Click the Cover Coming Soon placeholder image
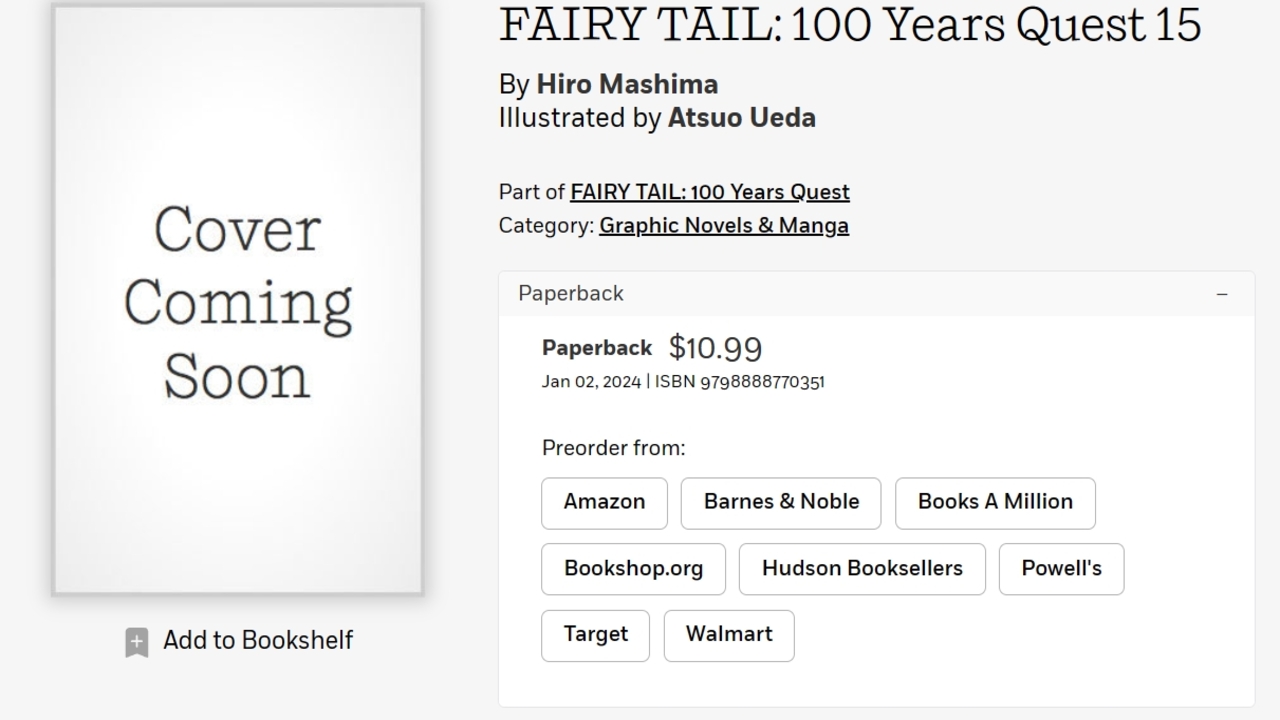 click(238, 300)
